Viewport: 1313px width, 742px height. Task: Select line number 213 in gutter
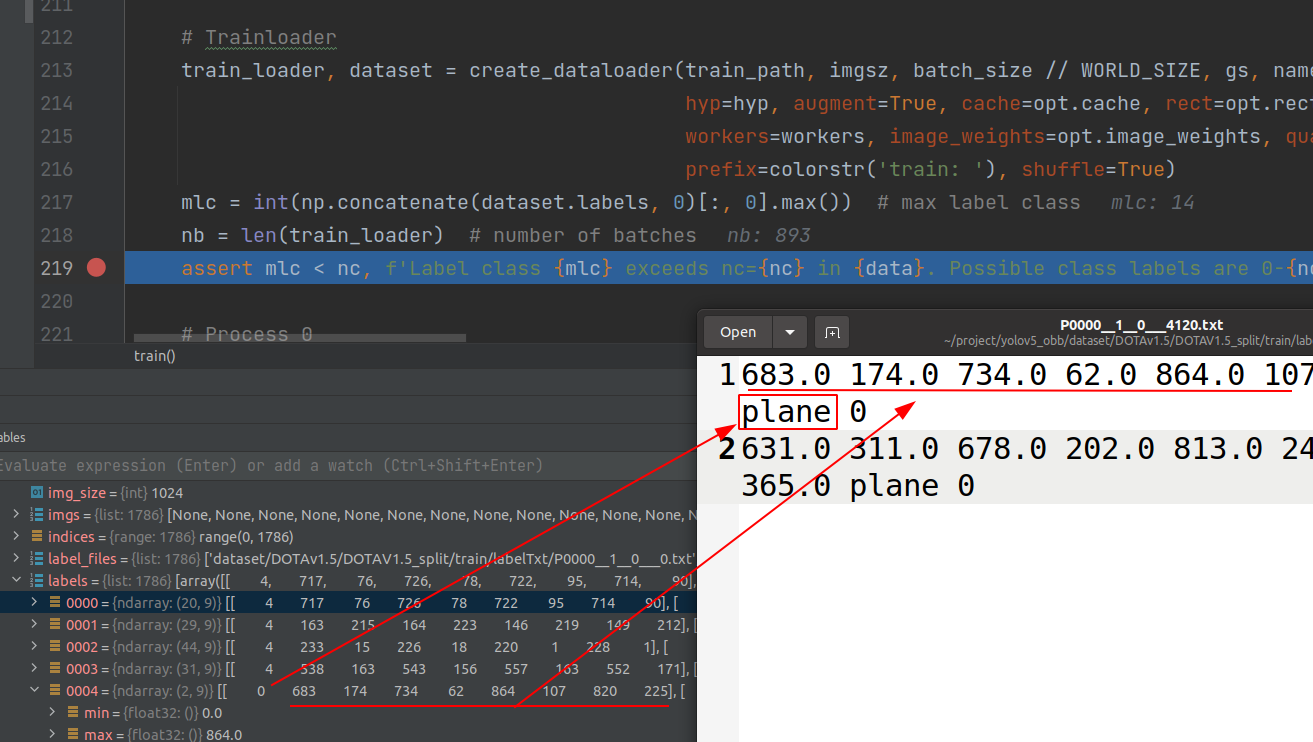click(x=56, y=70)
